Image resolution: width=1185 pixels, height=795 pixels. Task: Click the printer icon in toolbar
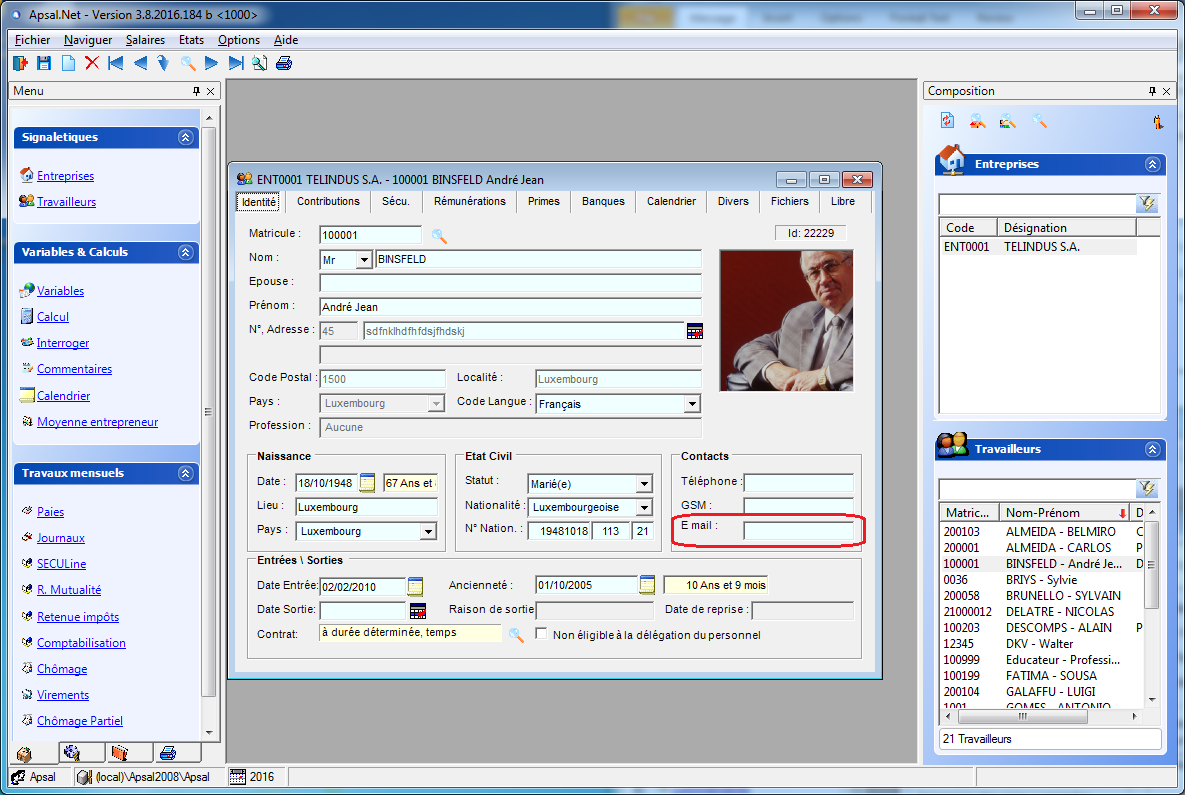pyautogui.click(x=284, y=63)
